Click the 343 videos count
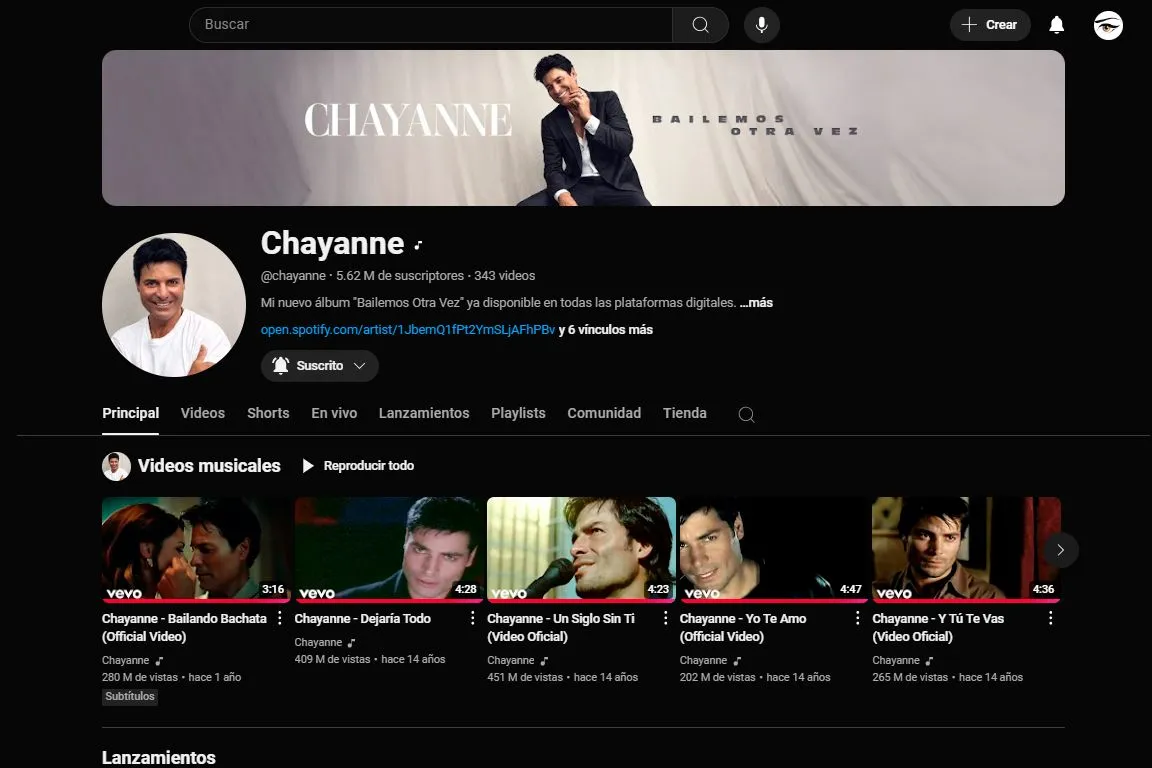This screenshot has height=768, width=1152. tap(505, 276)
